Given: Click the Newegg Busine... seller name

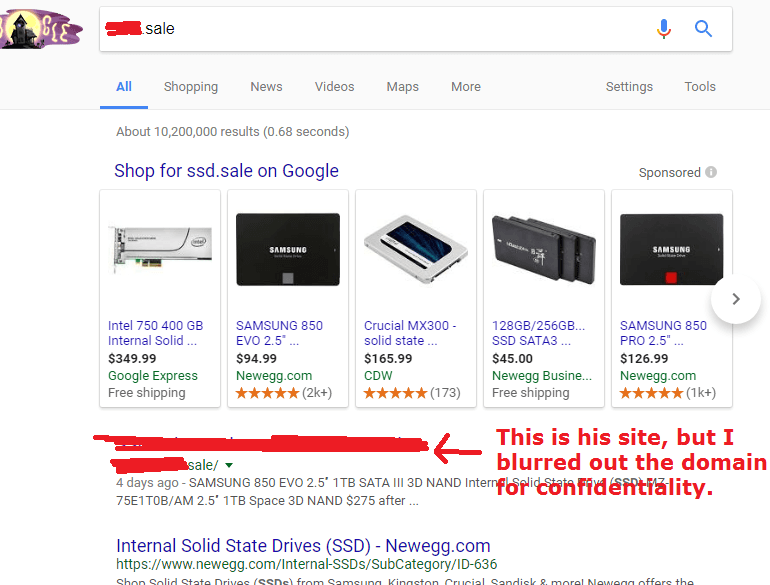Looking at the screenshot, I should (x=542, y=376).
